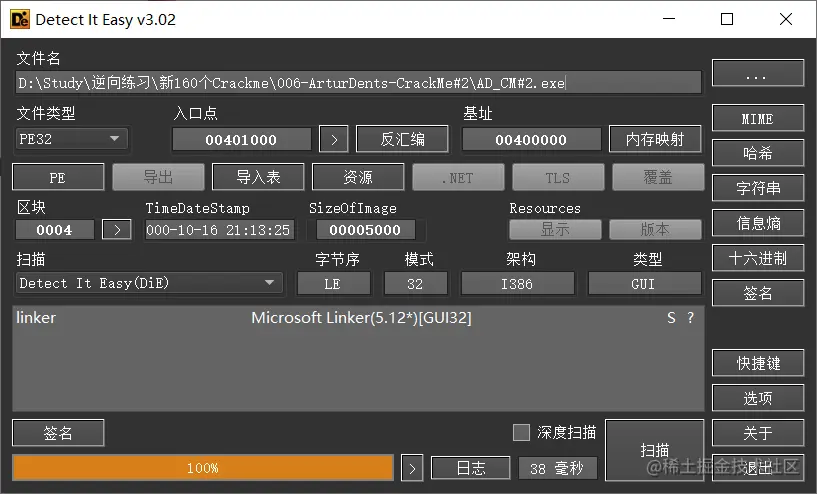This screenshot has height=494, width=817.
Task: Close the Detect It Easy window
Action: (x=786, y=19)
